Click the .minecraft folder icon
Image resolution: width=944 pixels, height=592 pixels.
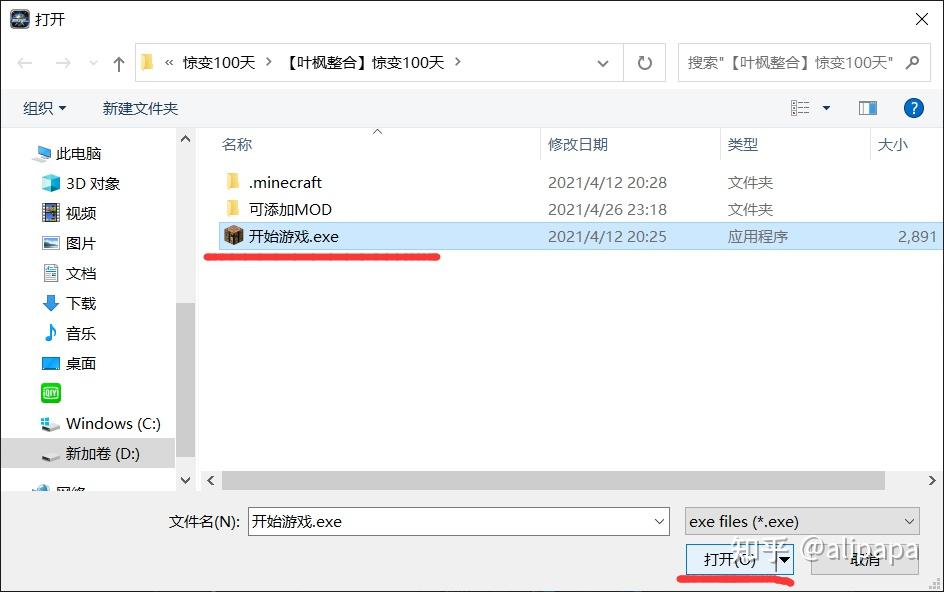click(232, 181)
